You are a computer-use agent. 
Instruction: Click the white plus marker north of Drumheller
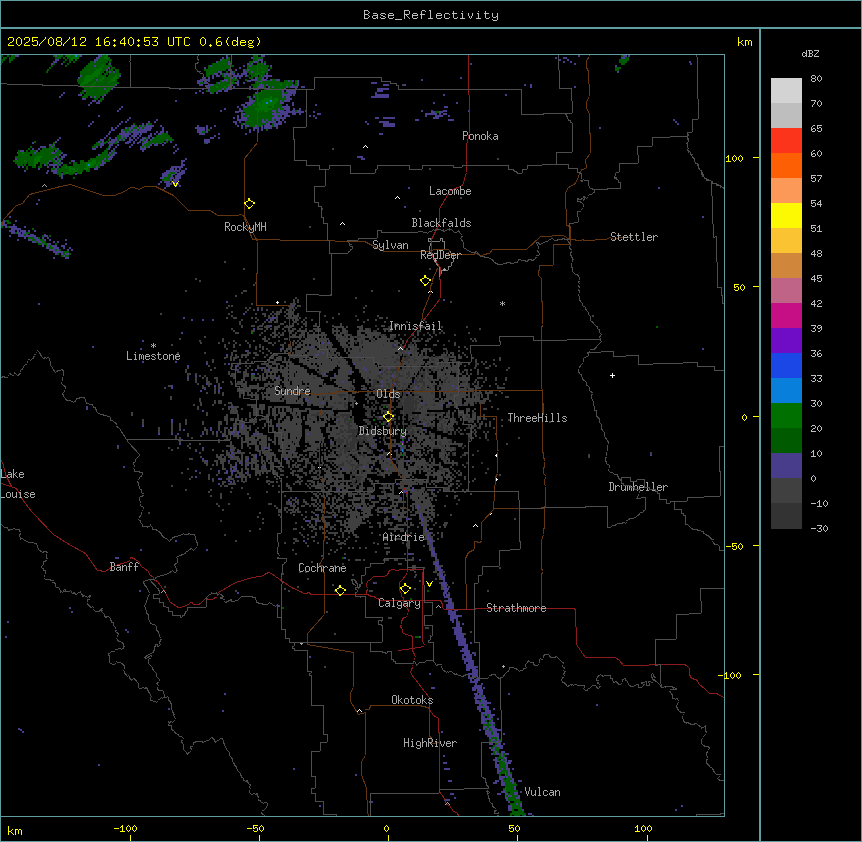pos(612,375)
